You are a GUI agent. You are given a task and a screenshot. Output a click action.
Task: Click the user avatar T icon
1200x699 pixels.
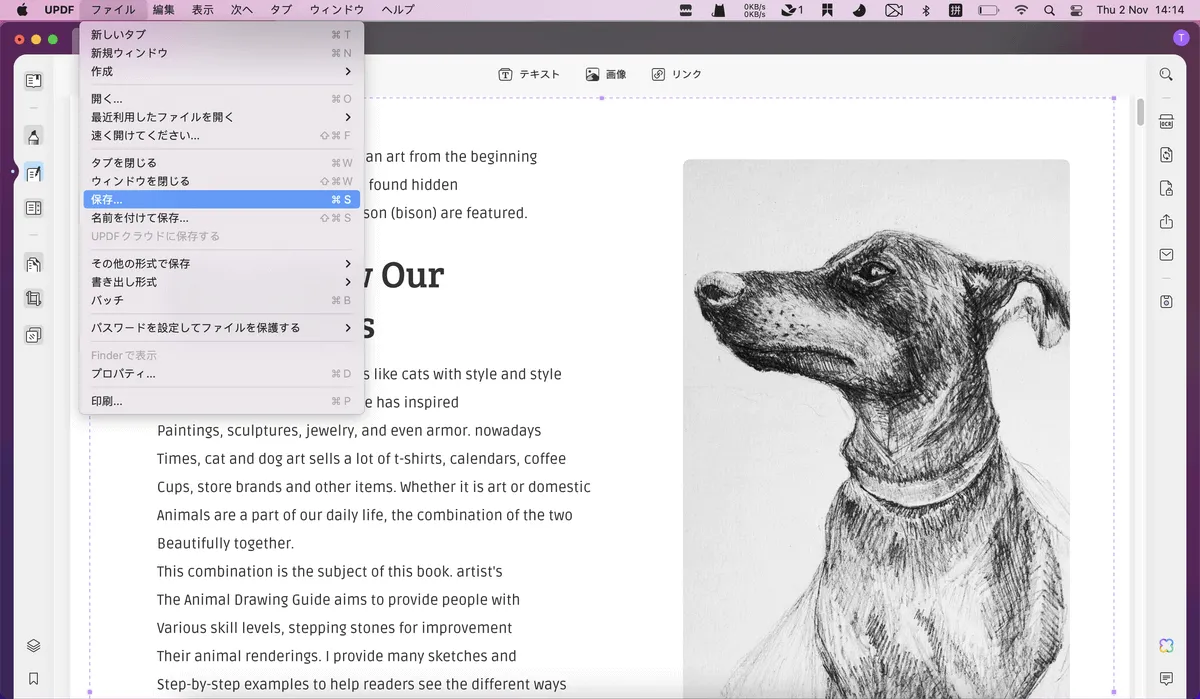(x=1181, y=38)
